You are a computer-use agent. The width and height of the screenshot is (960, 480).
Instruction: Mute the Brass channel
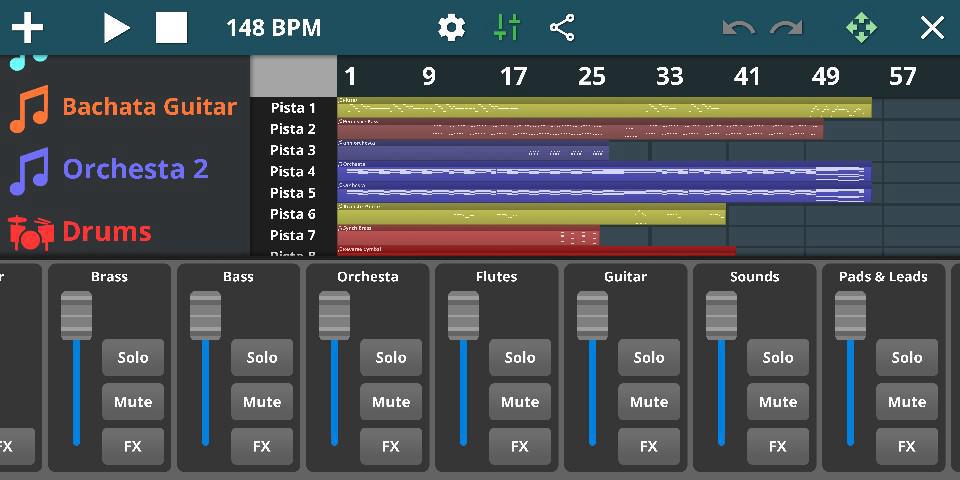click(133, 402)
